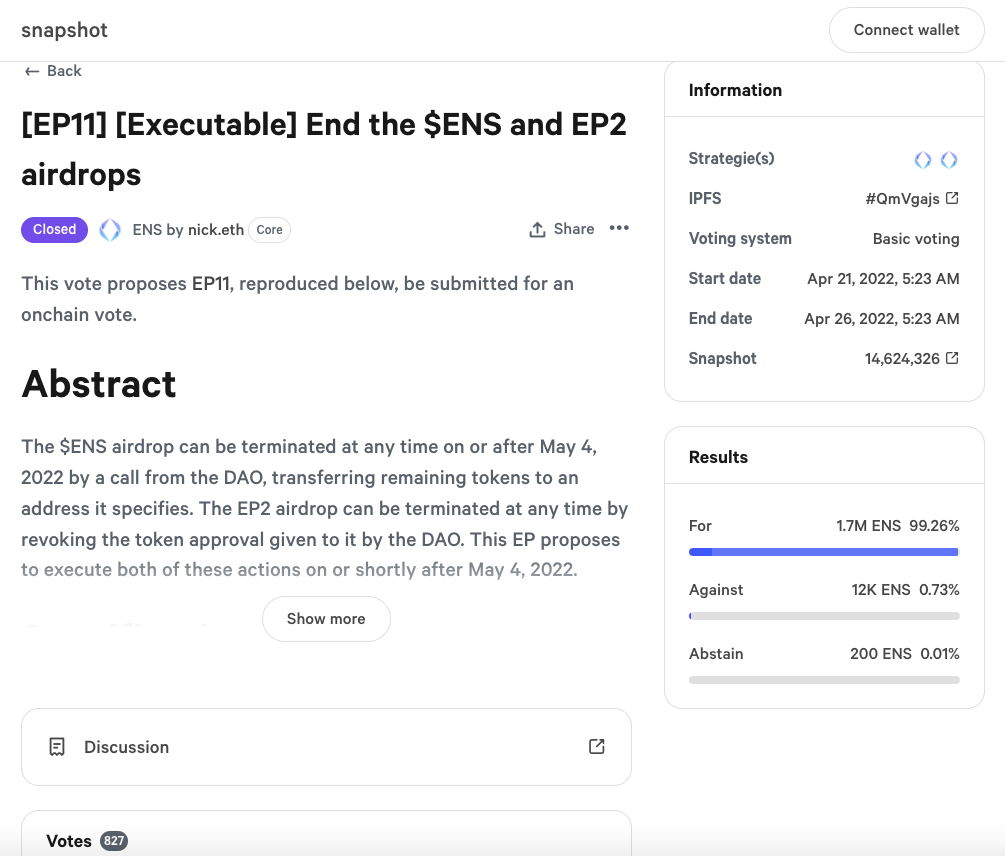Click the second strategy icon
Screen dimensions: 1005x856
[x=949, y=160]
